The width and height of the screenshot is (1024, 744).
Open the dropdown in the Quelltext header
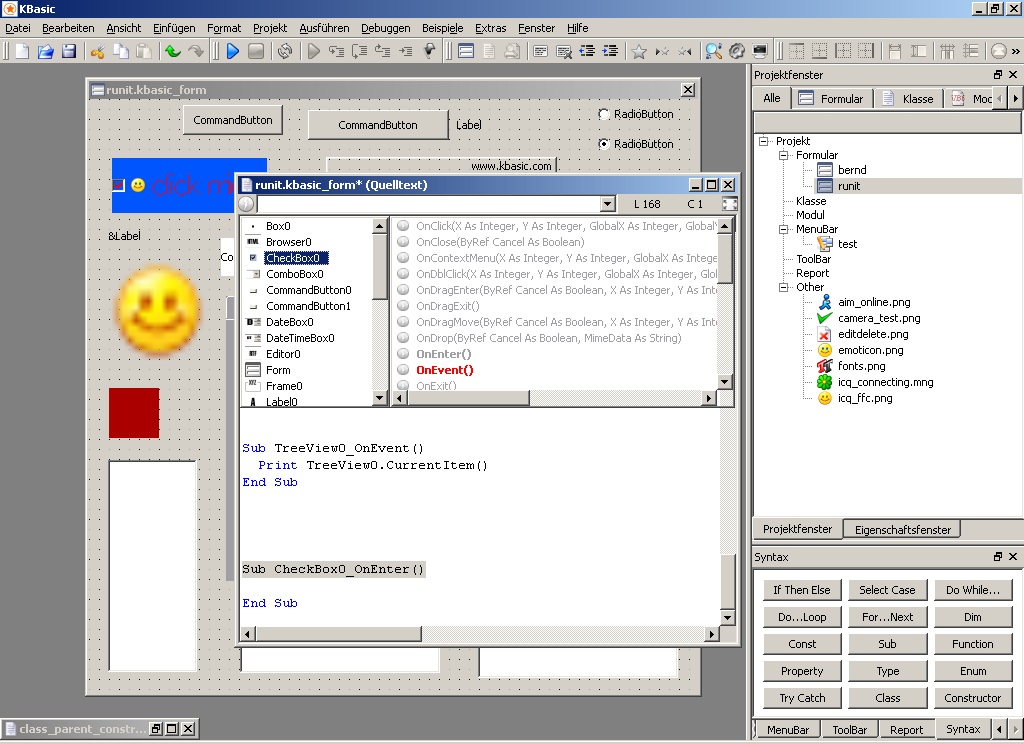pos(607,204)
